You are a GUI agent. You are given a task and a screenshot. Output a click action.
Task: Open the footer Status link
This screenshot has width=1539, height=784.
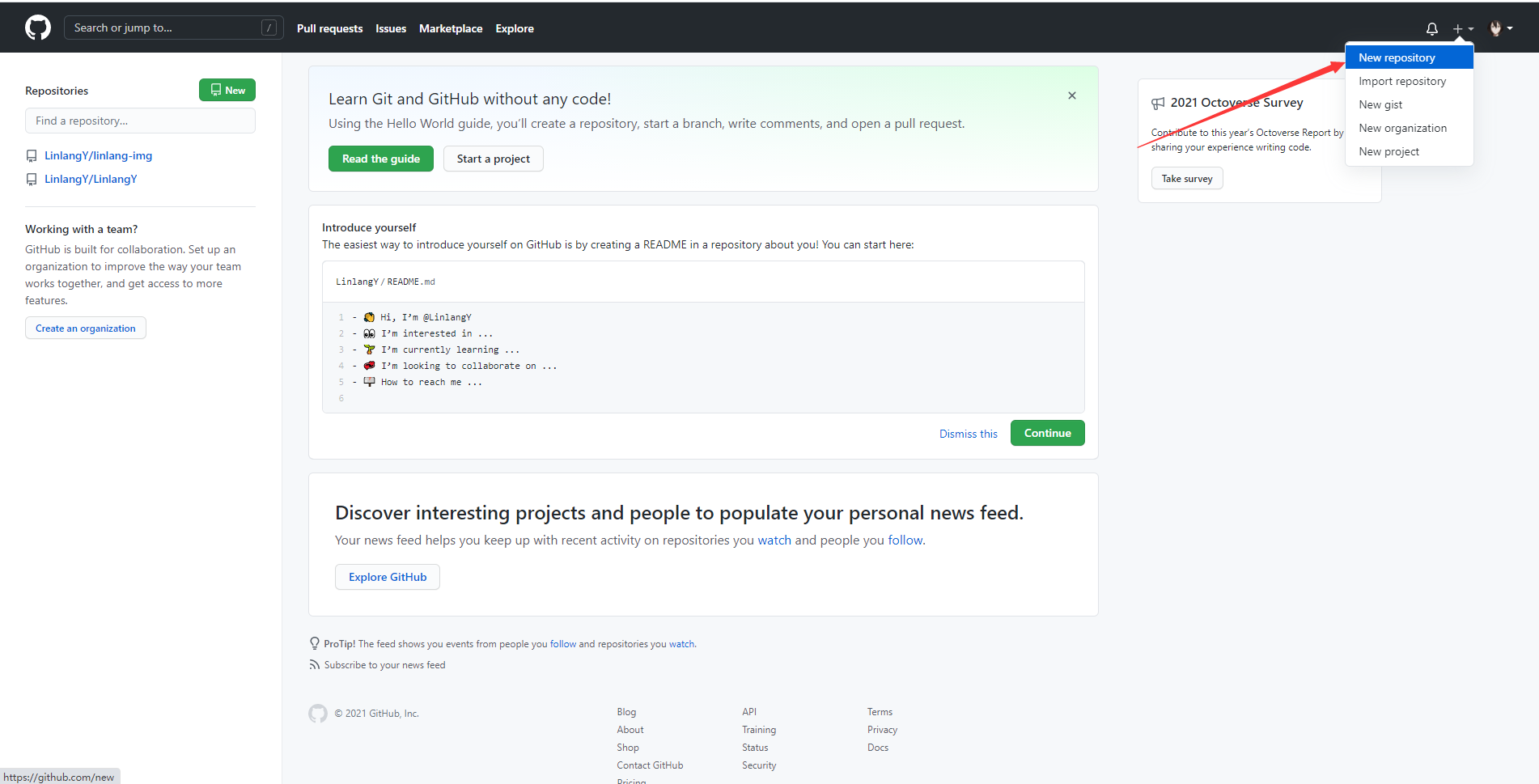point(755,748)
